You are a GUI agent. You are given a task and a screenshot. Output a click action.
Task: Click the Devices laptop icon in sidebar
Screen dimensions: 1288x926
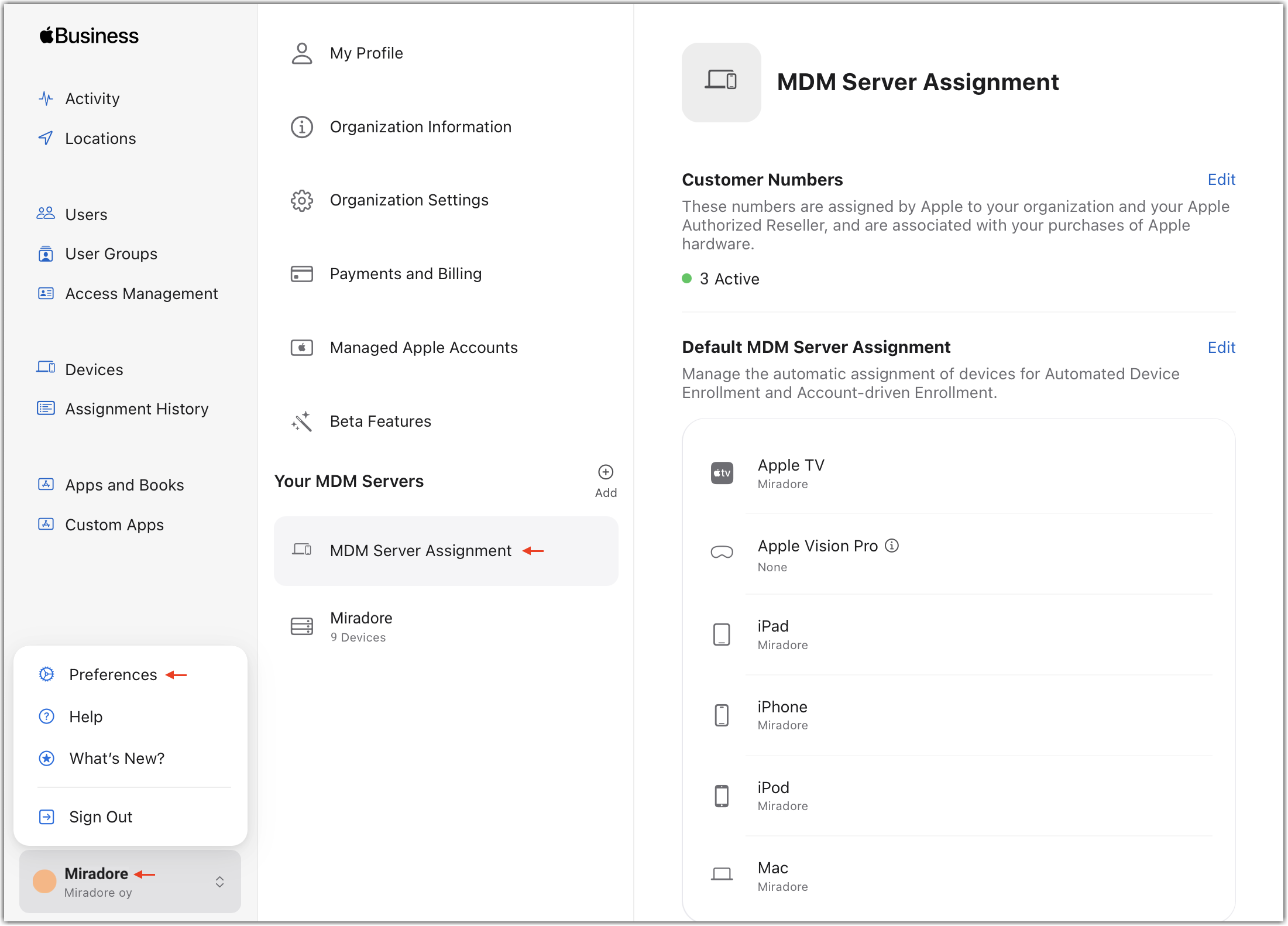pyautogui.click(x=46, y=368)
